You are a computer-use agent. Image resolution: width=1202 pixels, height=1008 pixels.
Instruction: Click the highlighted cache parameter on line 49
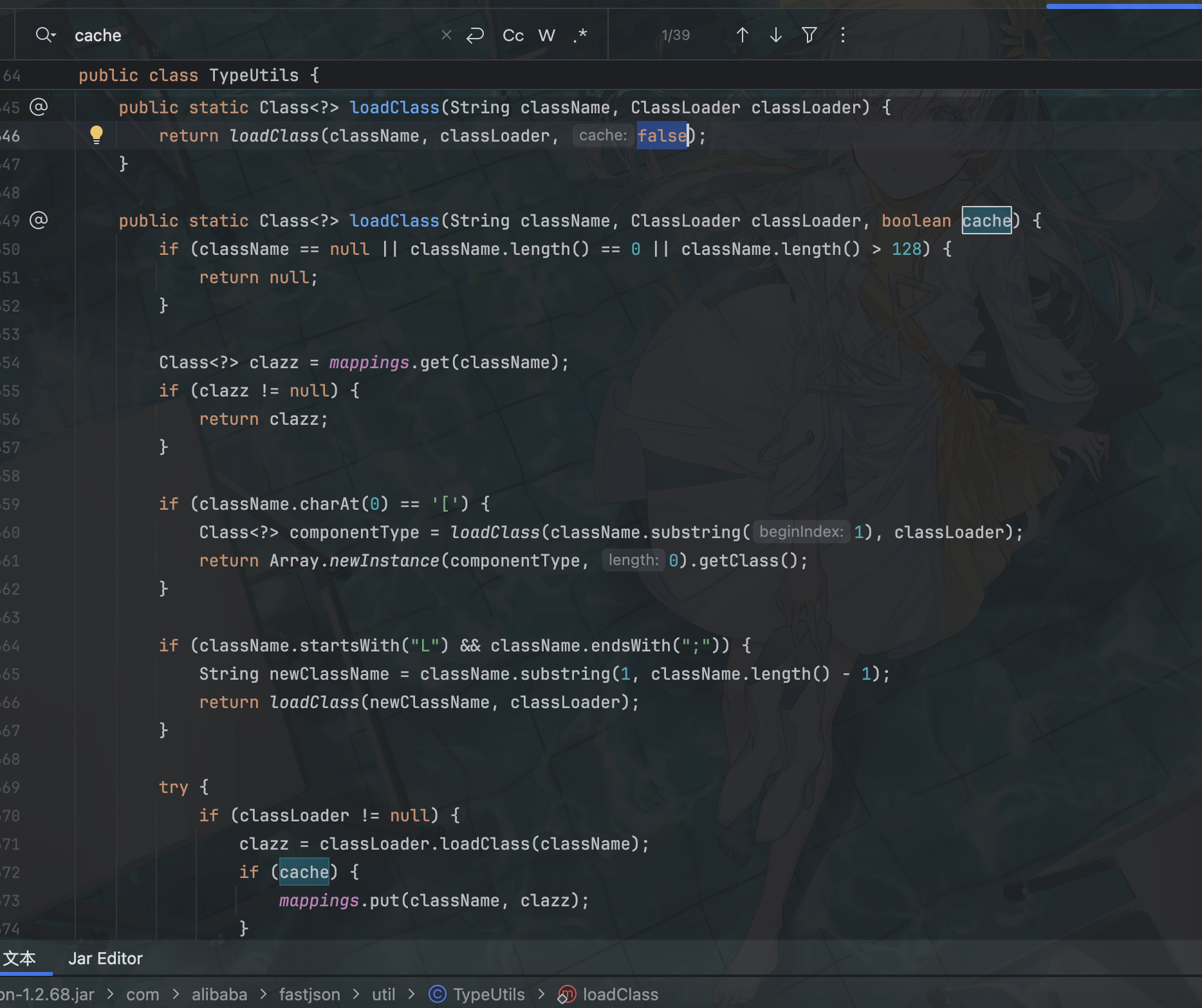[986, 221]
